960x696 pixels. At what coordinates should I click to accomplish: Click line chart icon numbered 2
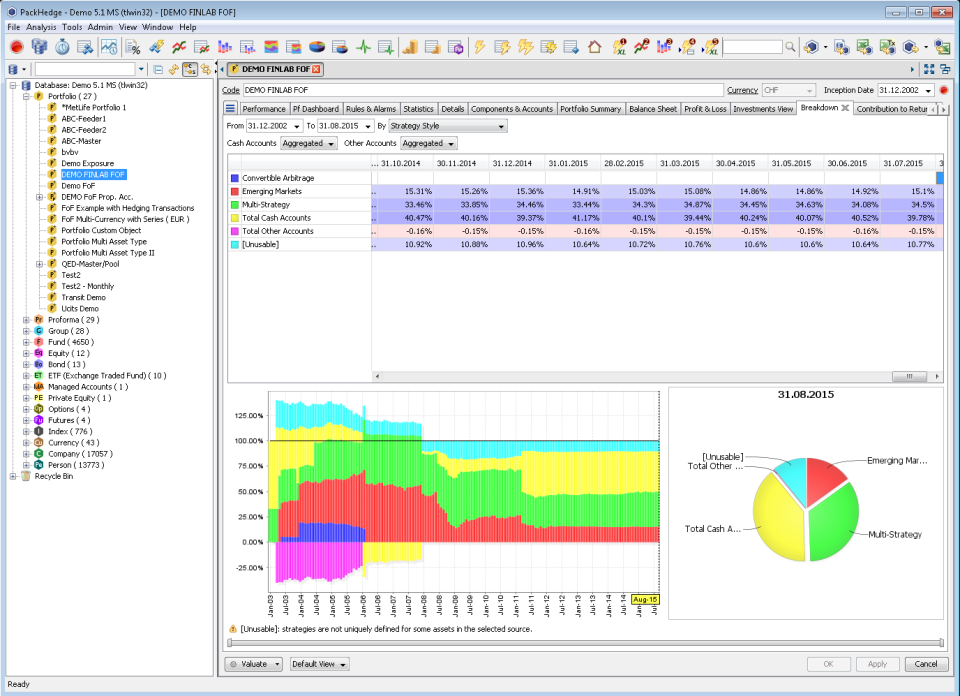tap(642, 47)
